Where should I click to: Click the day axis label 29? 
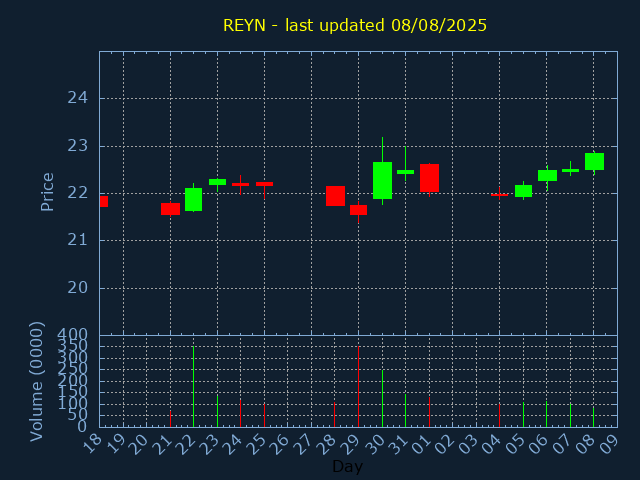click(351, 444)
